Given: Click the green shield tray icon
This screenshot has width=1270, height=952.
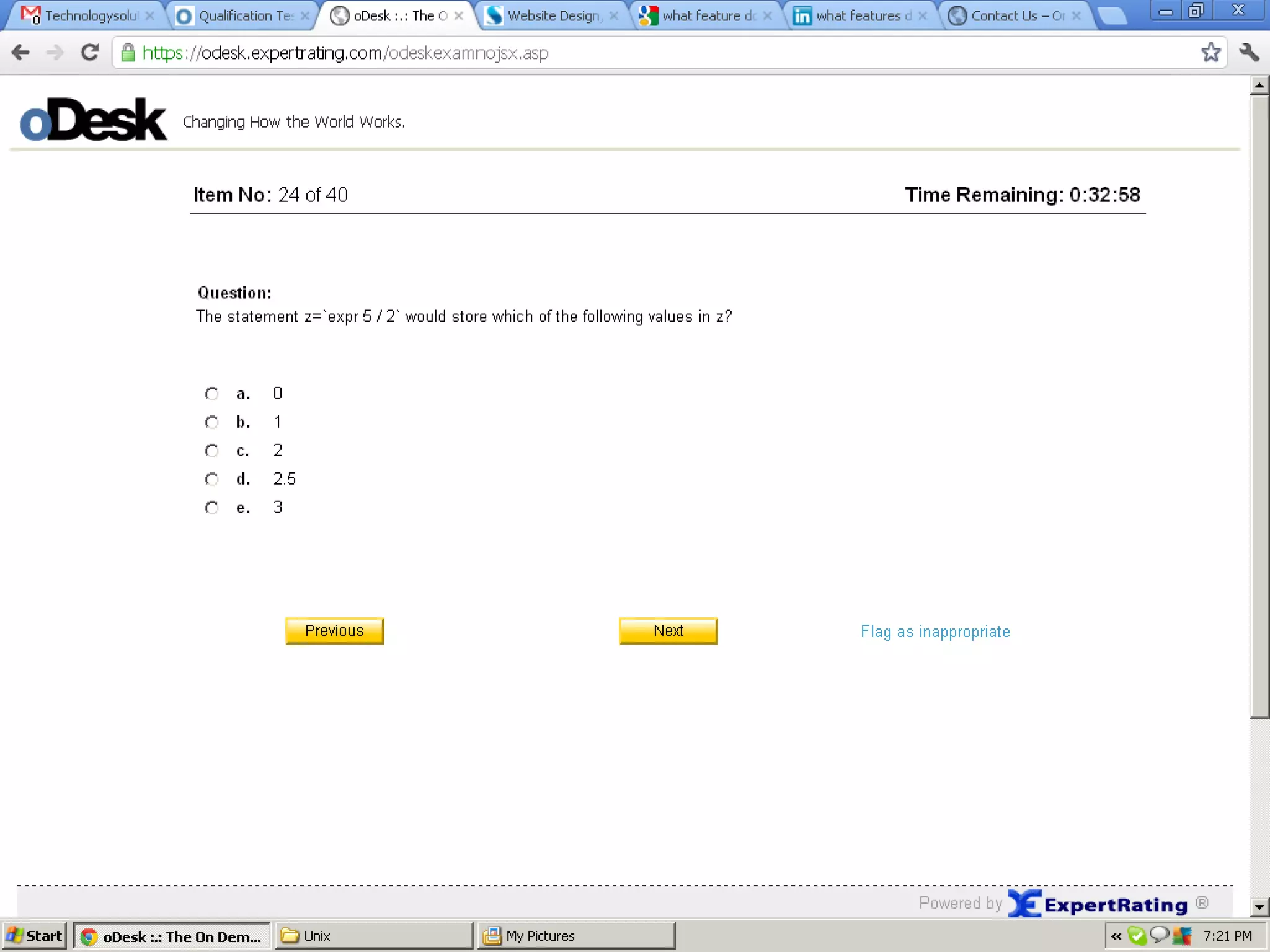Looking at the screenshot, I should coord(1137,935).
